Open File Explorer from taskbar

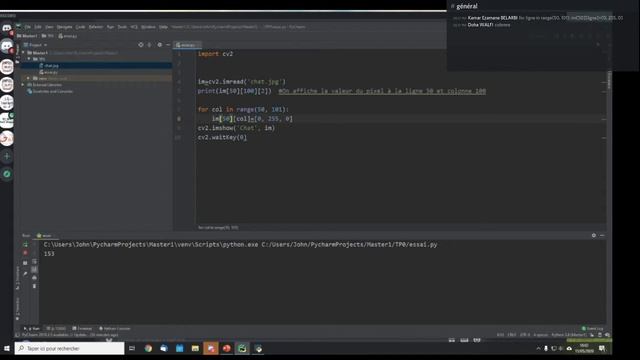[195, 348]
